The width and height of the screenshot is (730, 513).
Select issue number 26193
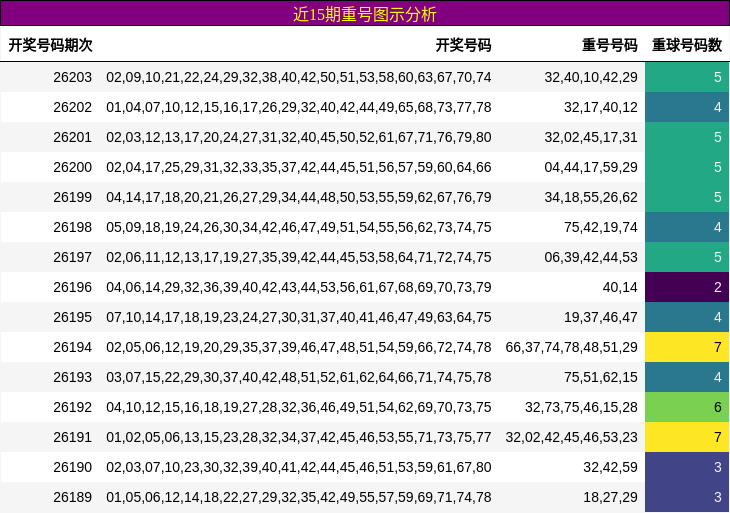[x=73, y=378]
